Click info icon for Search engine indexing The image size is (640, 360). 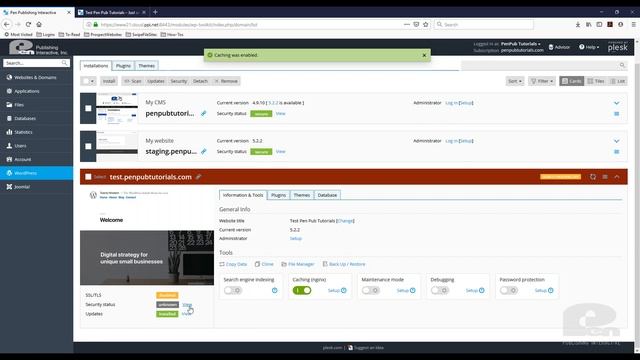coord(275,291)
